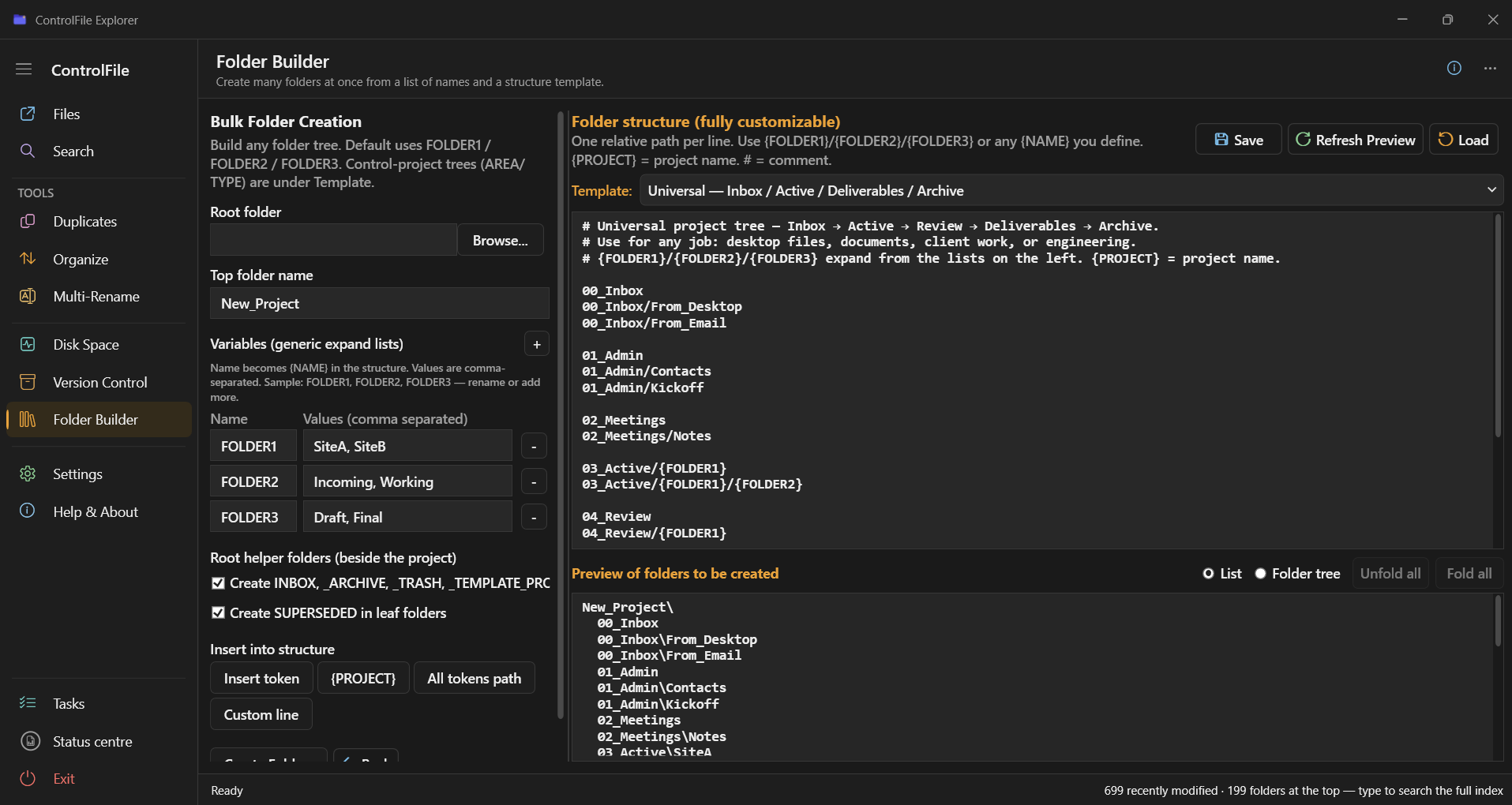Click the Top folder name field
The width and height of the screenshot is (1512, 805).
coord(380,303)
